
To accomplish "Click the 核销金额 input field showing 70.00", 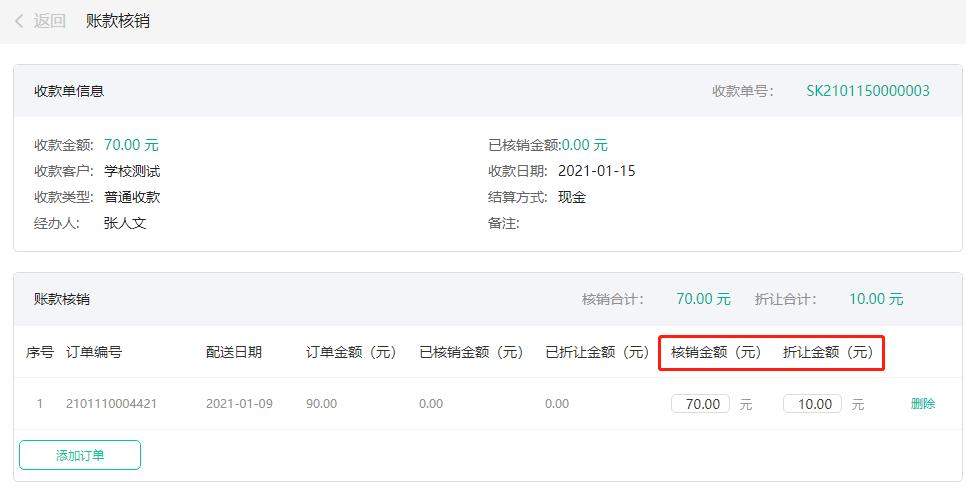I will click(x=700, y=404).
